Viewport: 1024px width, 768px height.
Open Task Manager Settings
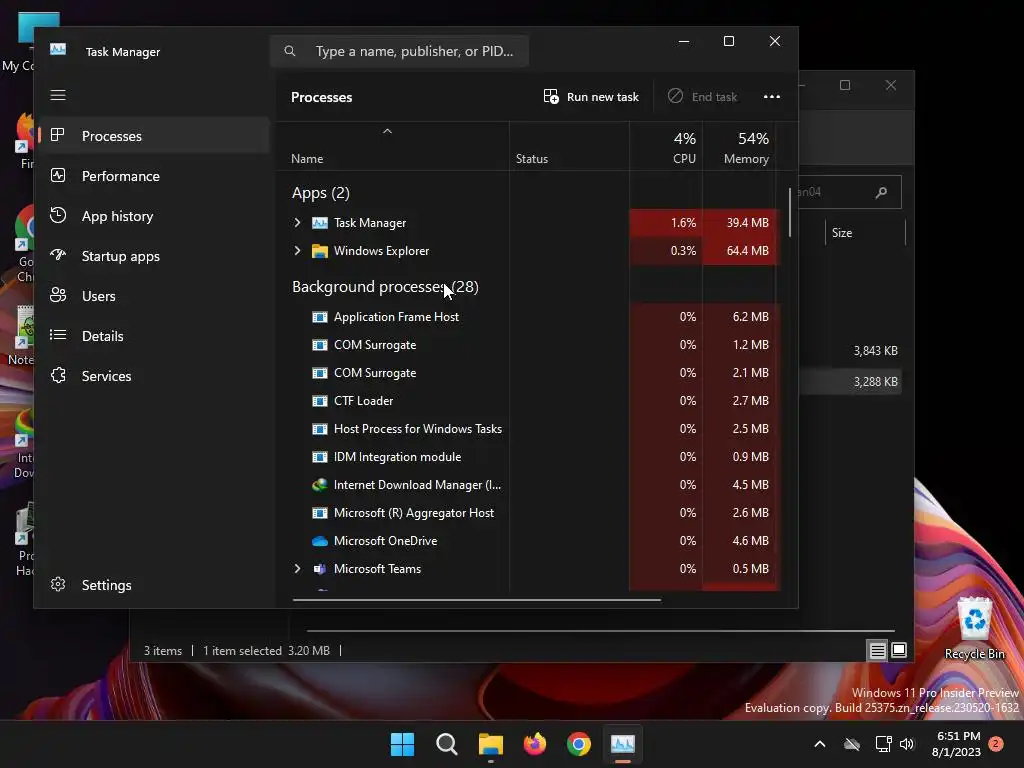(x=155, y=584)
